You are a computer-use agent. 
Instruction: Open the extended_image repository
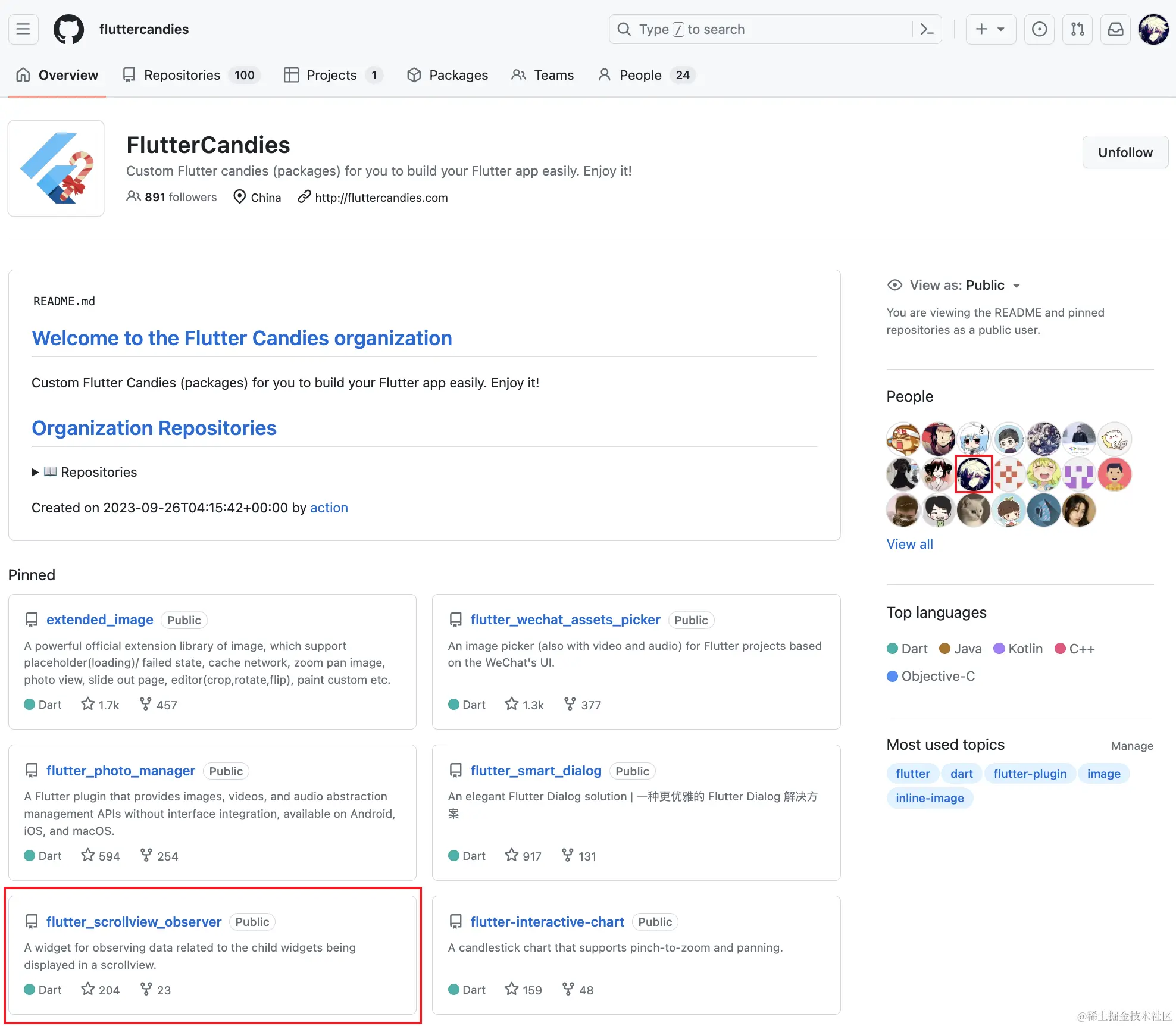(100, 620)
